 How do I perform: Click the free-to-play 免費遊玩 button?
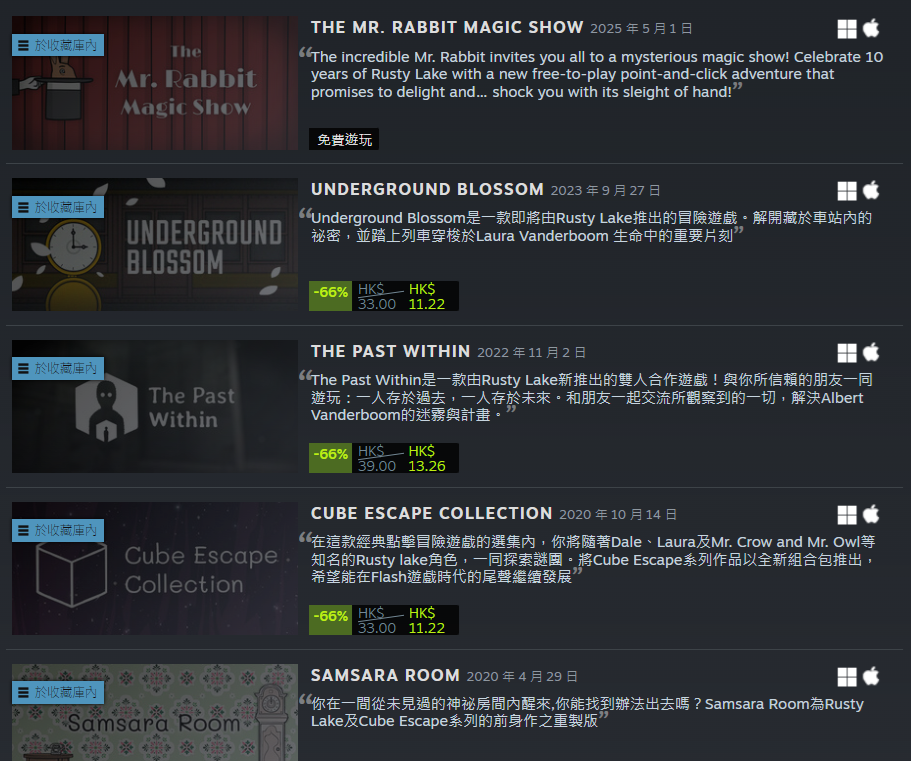344,139
